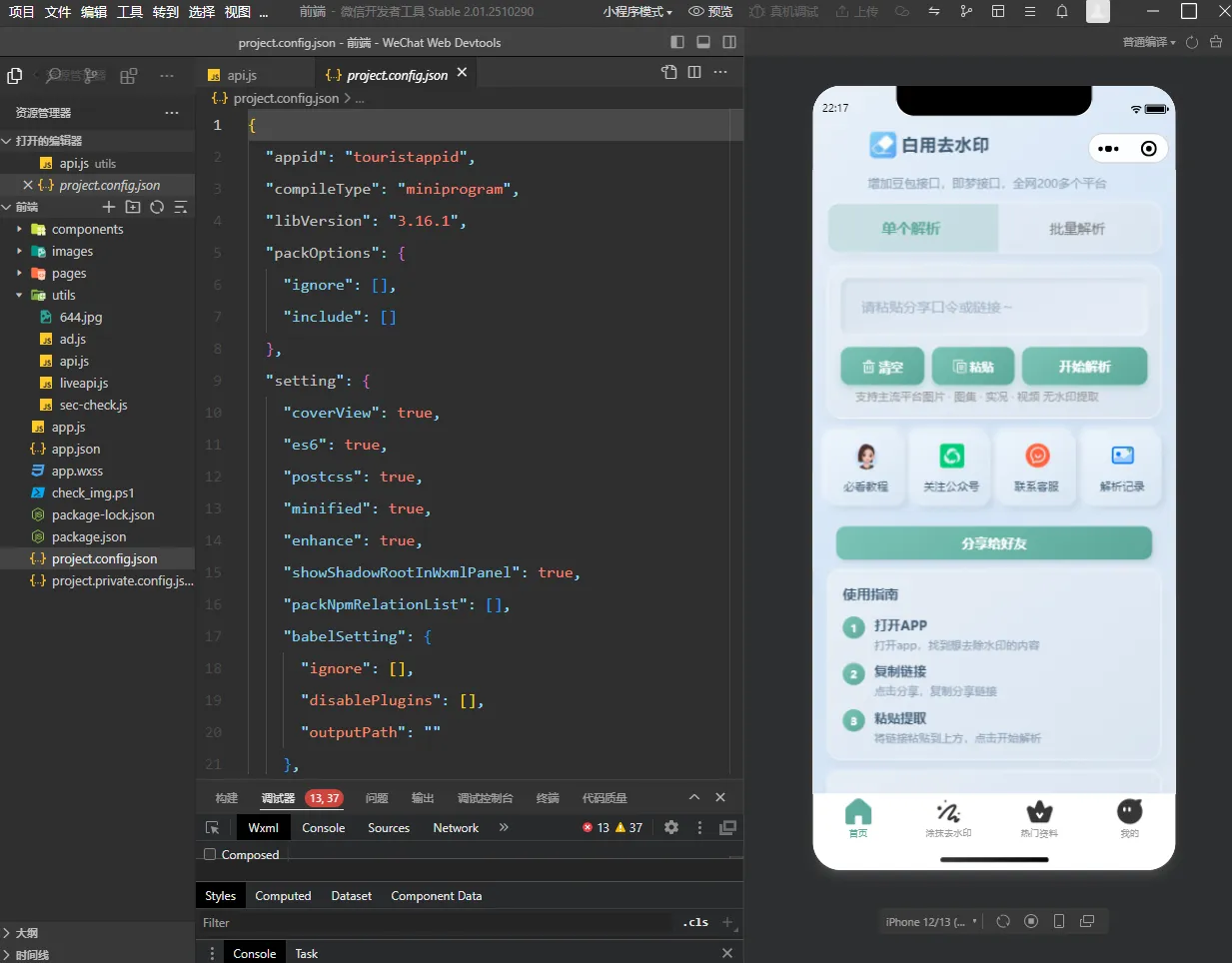Rotate the simulator device icon
This screenshot has height=963, width=1232.
(1059, 921)
